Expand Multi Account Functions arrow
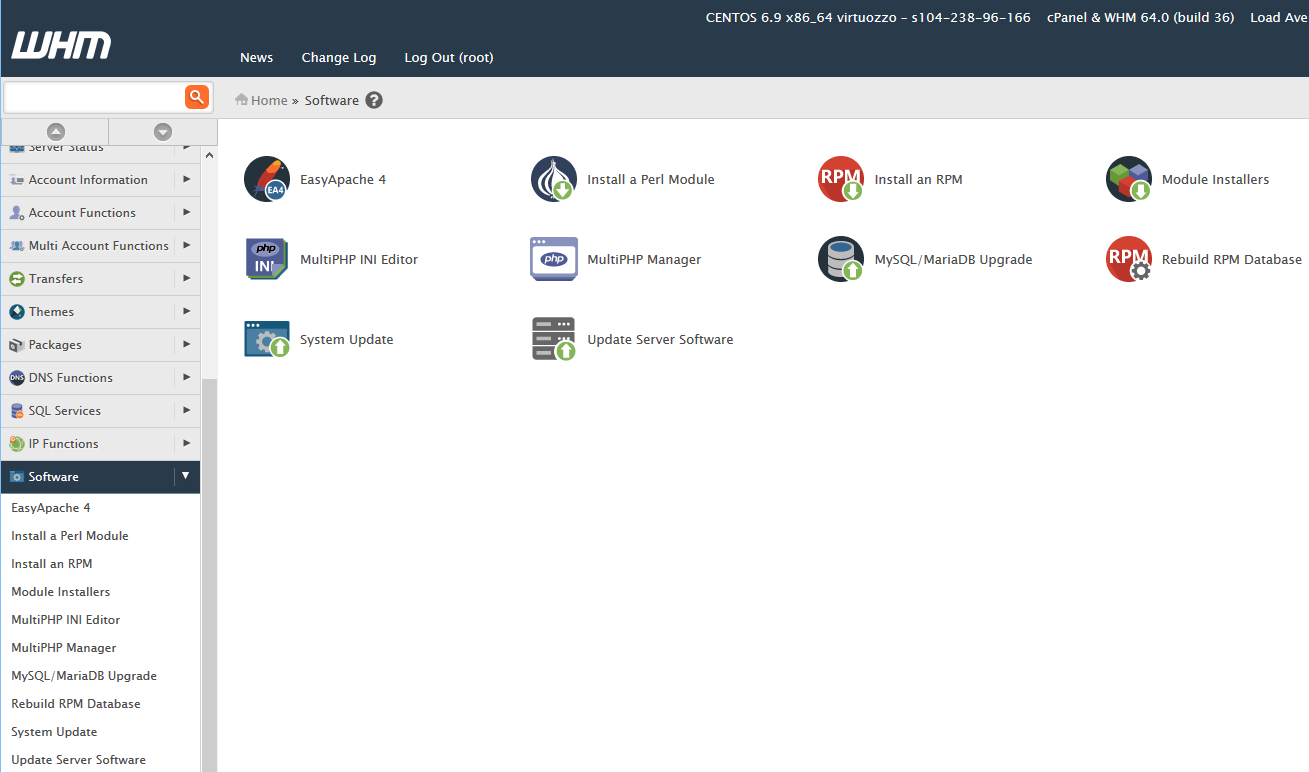The width and height of the screenshot is (1309, 772). pos(187,246)
